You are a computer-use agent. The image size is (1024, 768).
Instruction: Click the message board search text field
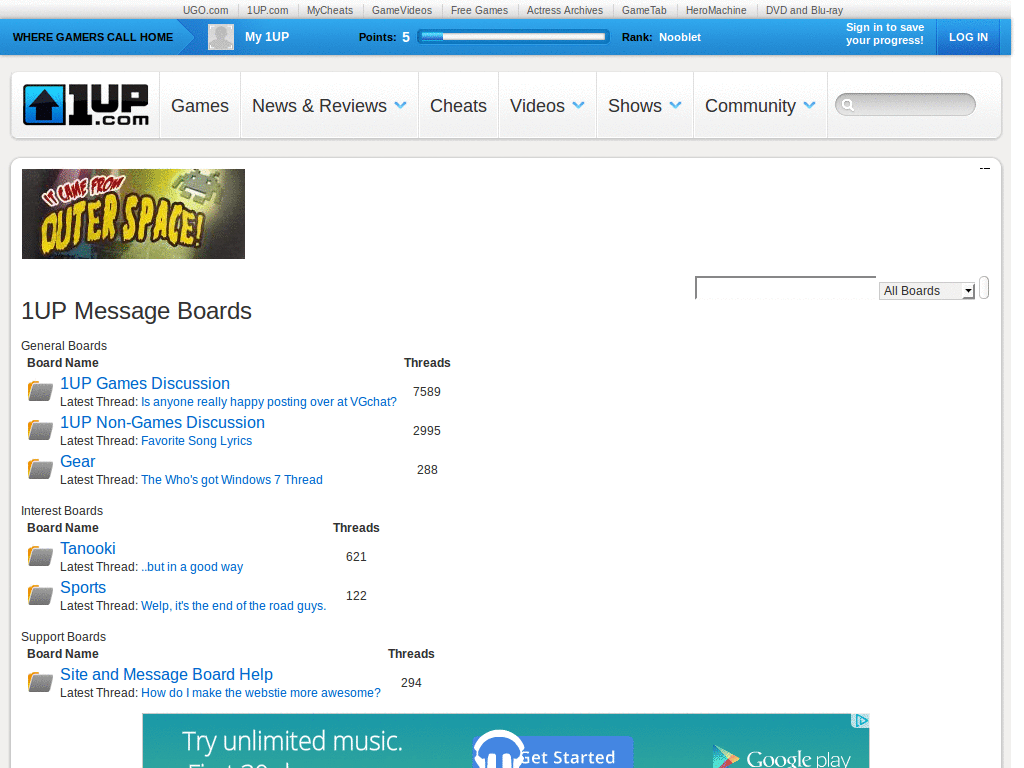pyautogui.click(x=786, y=288)
